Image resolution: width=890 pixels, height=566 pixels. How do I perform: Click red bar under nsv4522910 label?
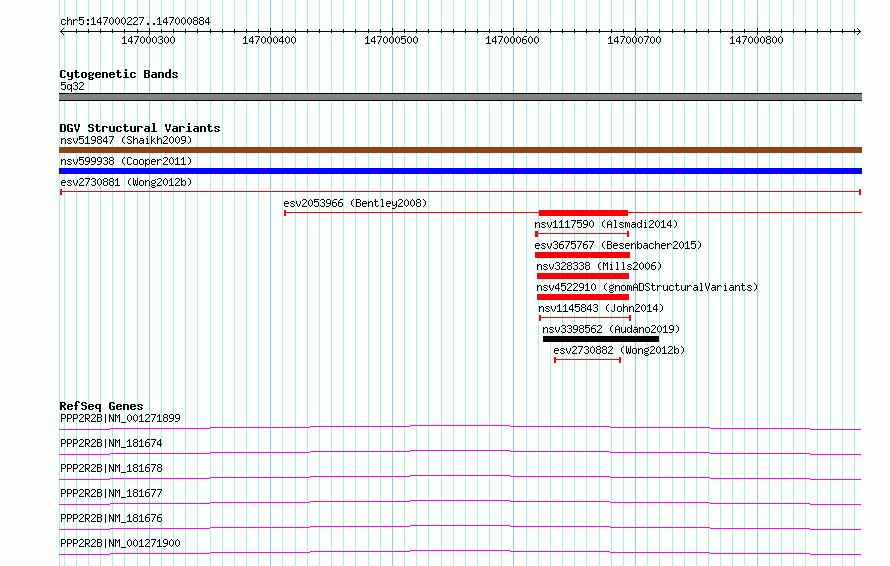[x=583, y=297]
